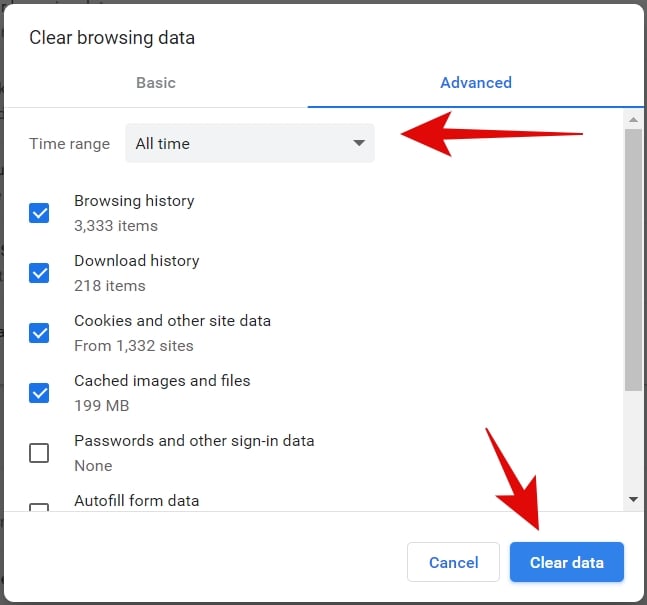Click the Time range label

69,144
